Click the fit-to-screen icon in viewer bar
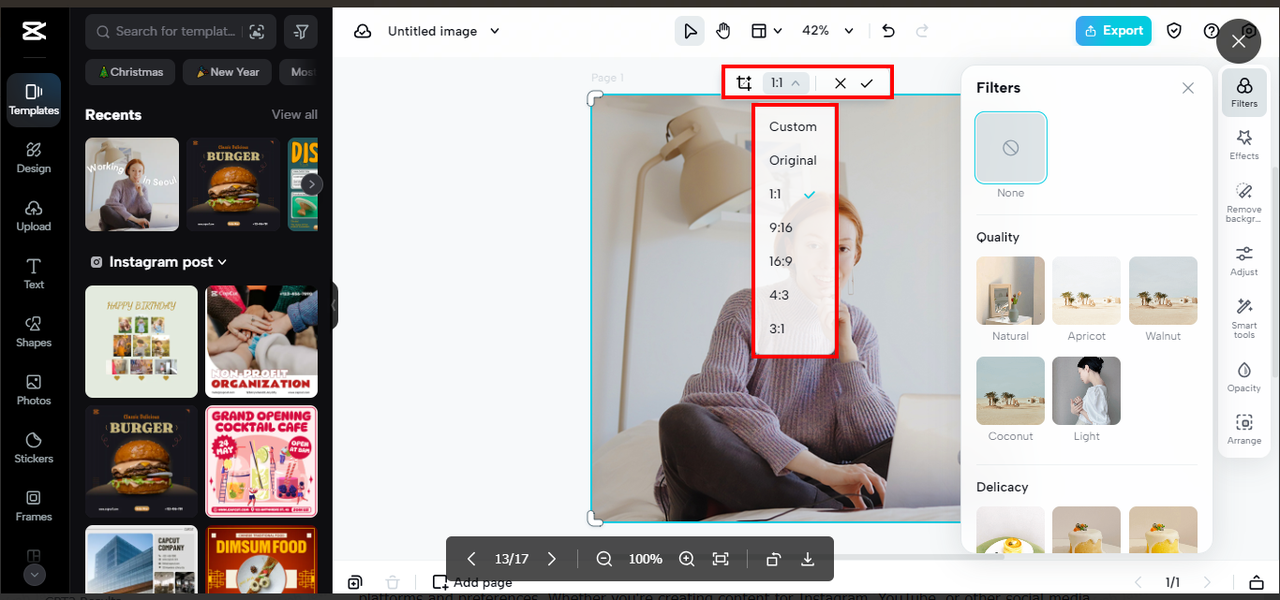Image resolution: width=1280 pixels, height=600 pixels. pos(720,559)
